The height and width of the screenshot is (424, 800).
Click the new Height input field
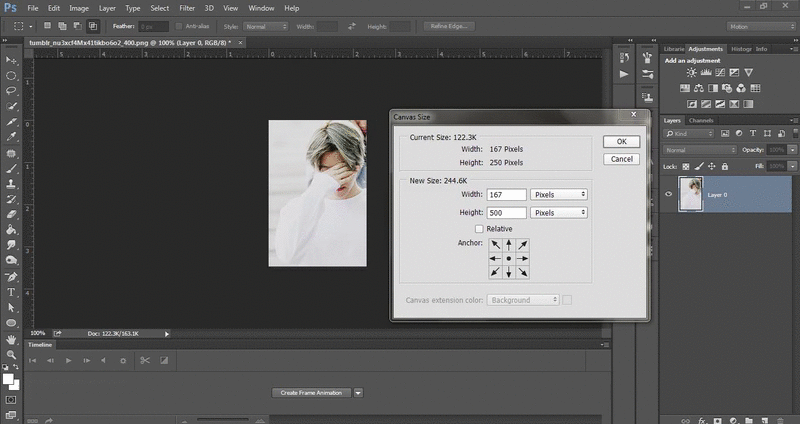pyautogui.click(x=507, y=213)
